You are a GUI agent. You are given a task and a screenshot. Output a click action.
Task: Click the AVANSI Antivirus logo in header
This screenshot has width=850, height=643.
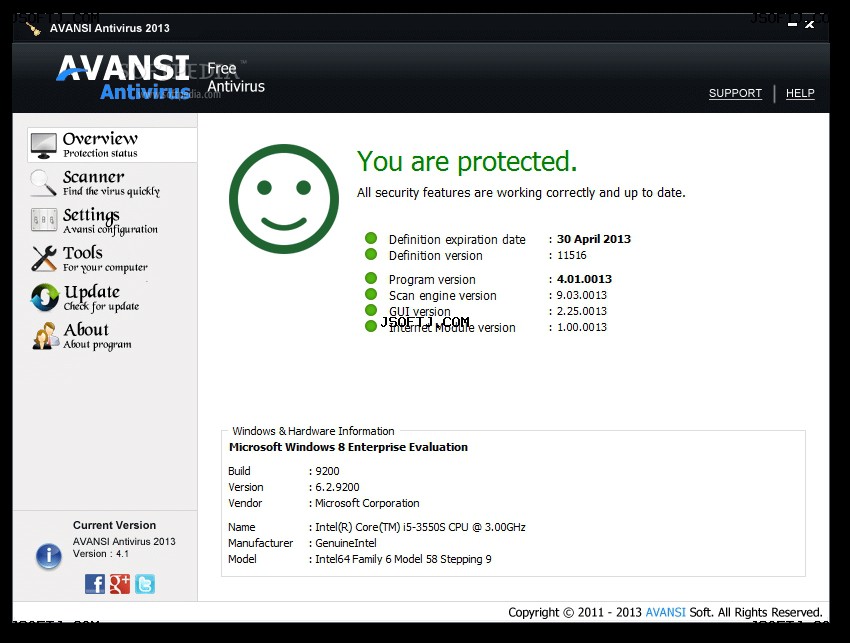tap(124, 77)
